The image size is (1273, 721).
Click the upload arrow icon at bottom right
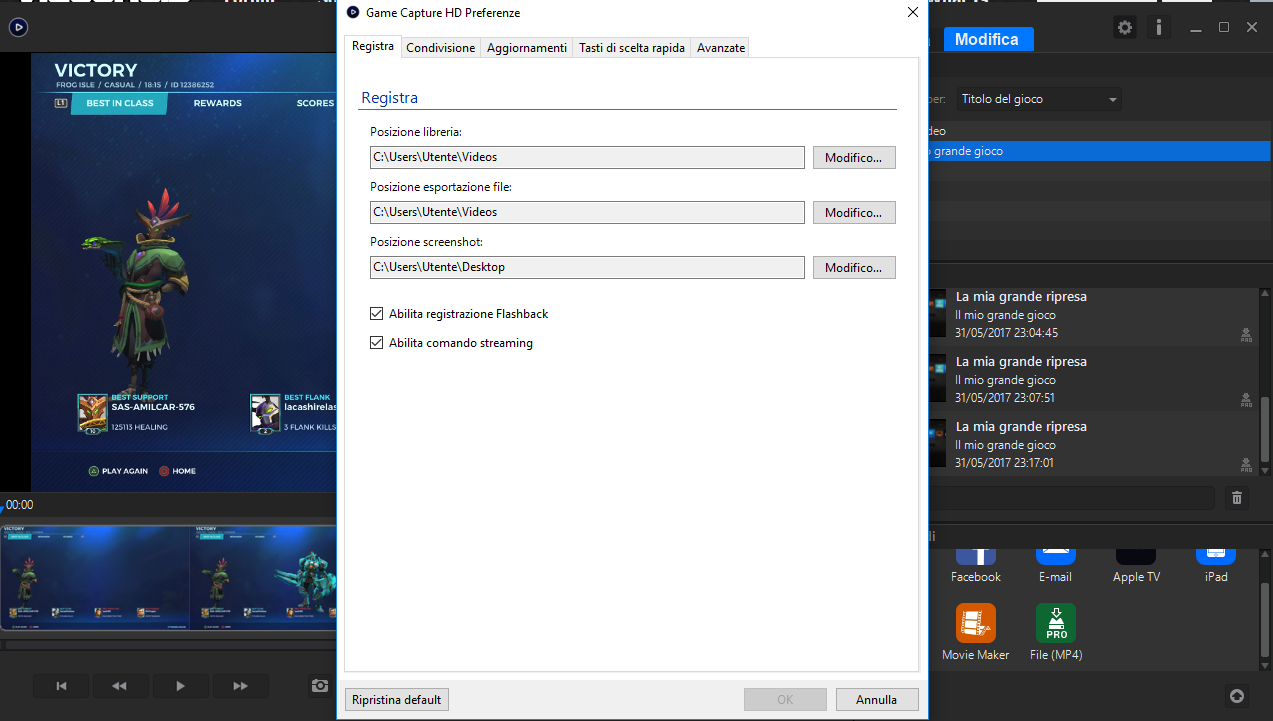pyautogui.click(x=1236, y=696)
